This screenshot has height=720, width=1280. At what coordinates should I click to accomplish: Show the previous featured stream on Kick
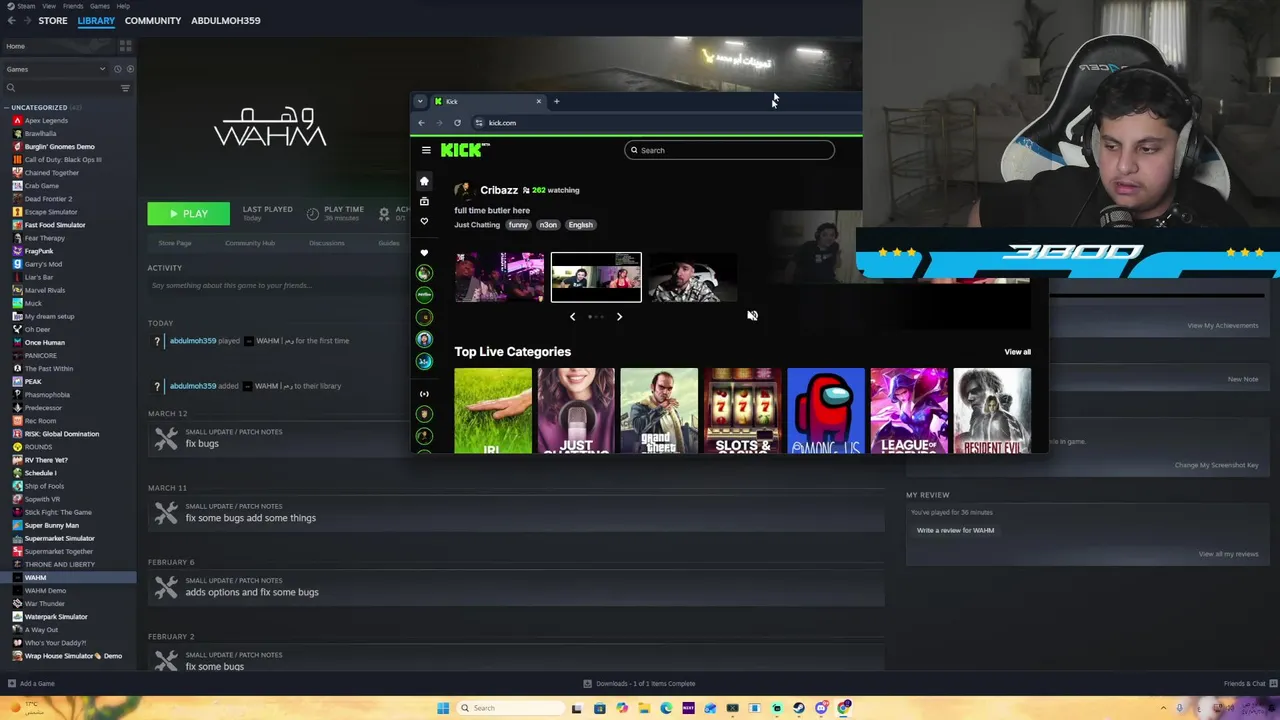(x=572, y=317)
